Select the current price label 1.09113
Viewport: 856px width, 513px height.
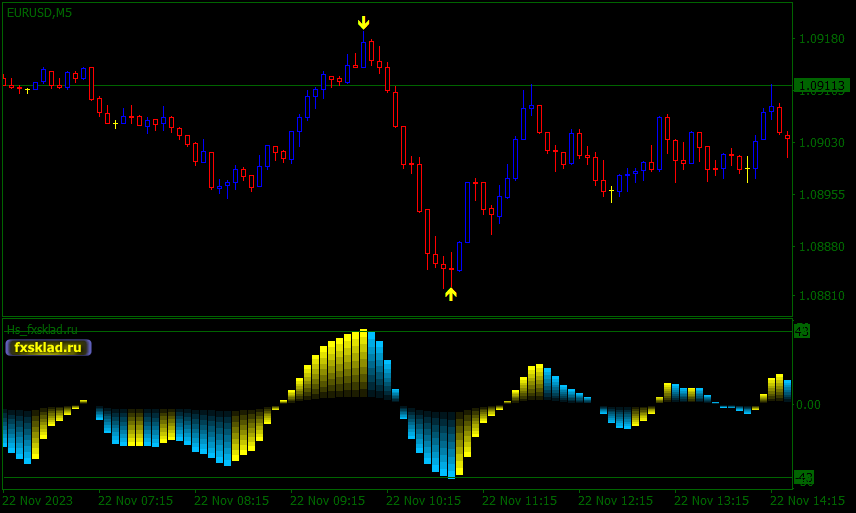coord(822,86)
